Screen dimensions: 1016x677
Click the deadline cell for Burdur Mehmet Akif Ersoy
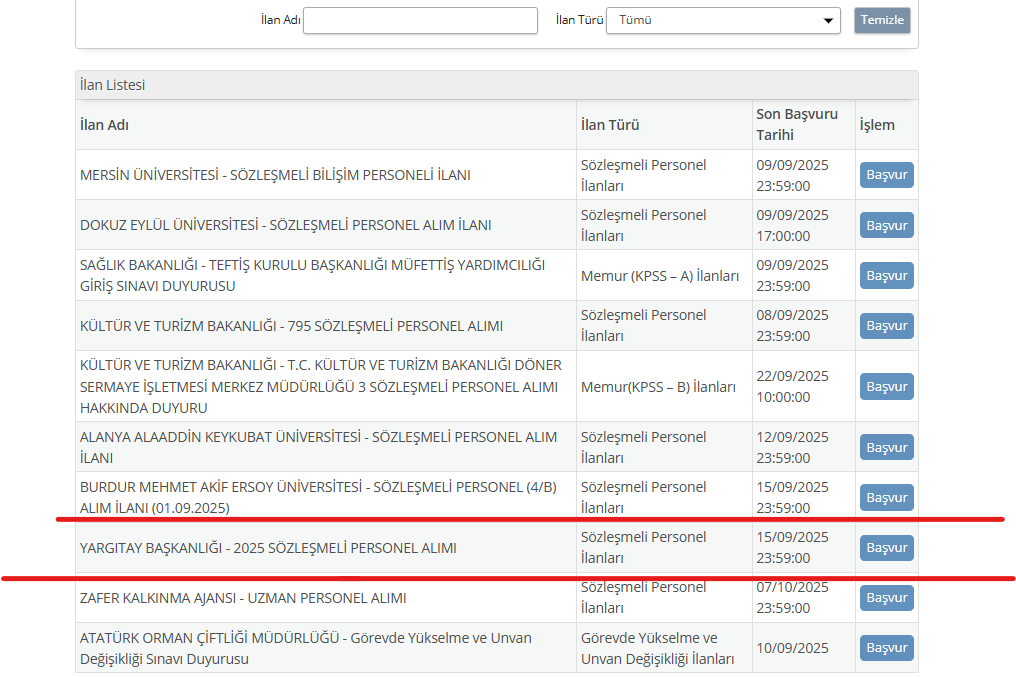[x=803, y=498]
